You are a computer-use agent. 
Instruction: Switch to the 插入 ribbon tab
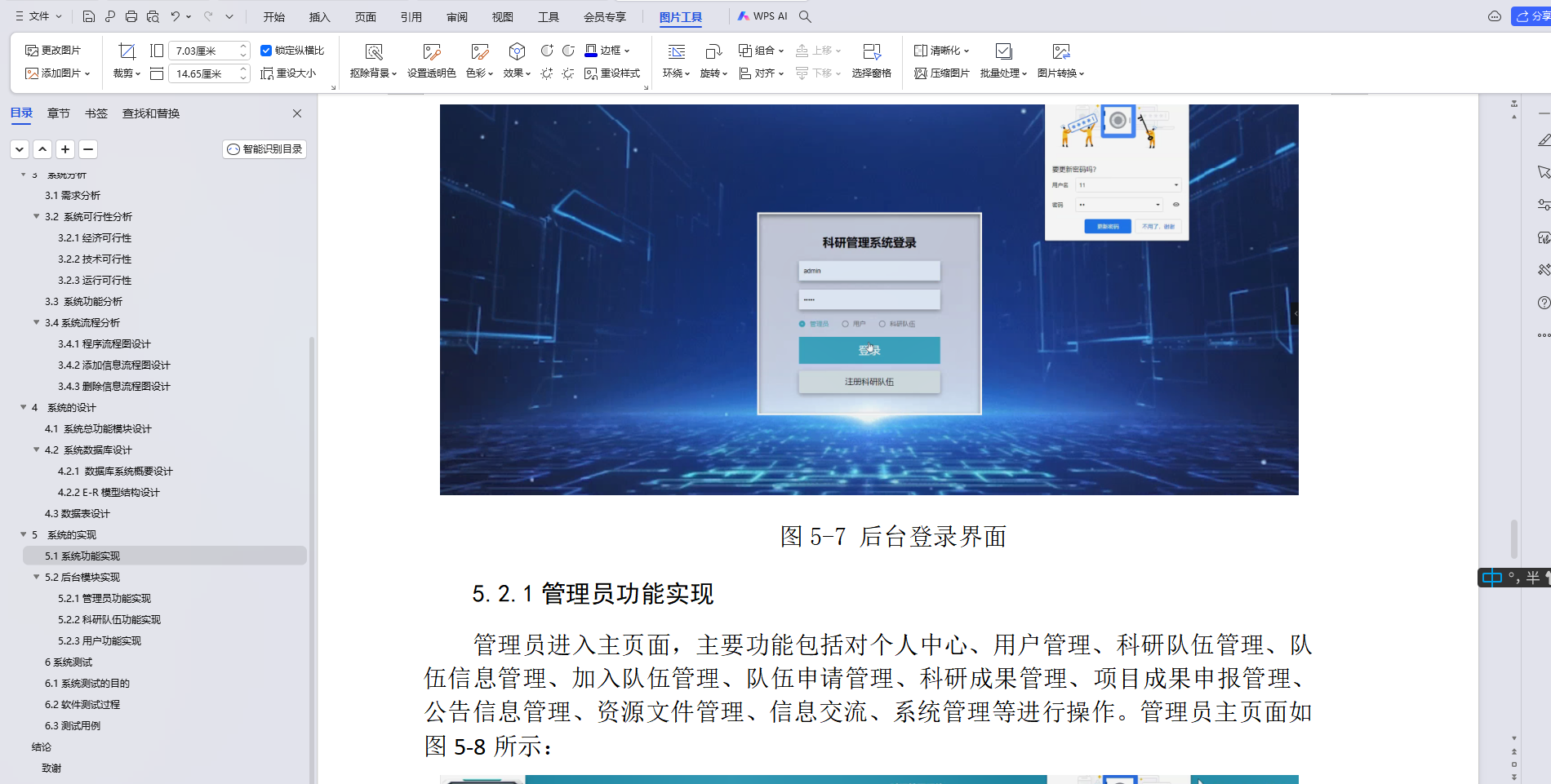pyautogui.click(x=318, y=16)
